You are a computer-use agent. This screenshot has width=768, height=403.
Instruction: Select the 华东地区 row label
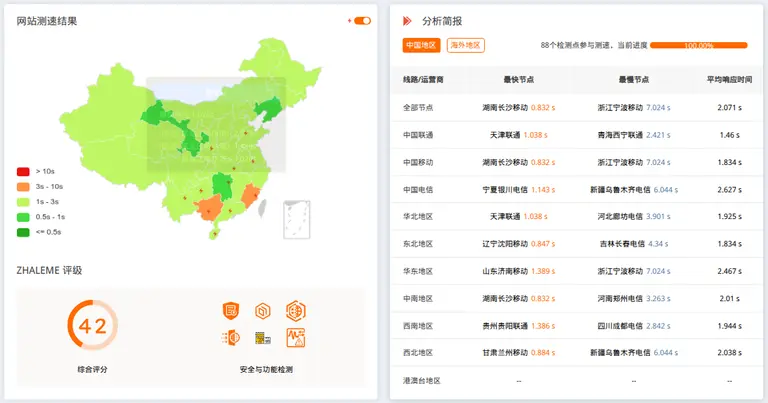(418, 271)
